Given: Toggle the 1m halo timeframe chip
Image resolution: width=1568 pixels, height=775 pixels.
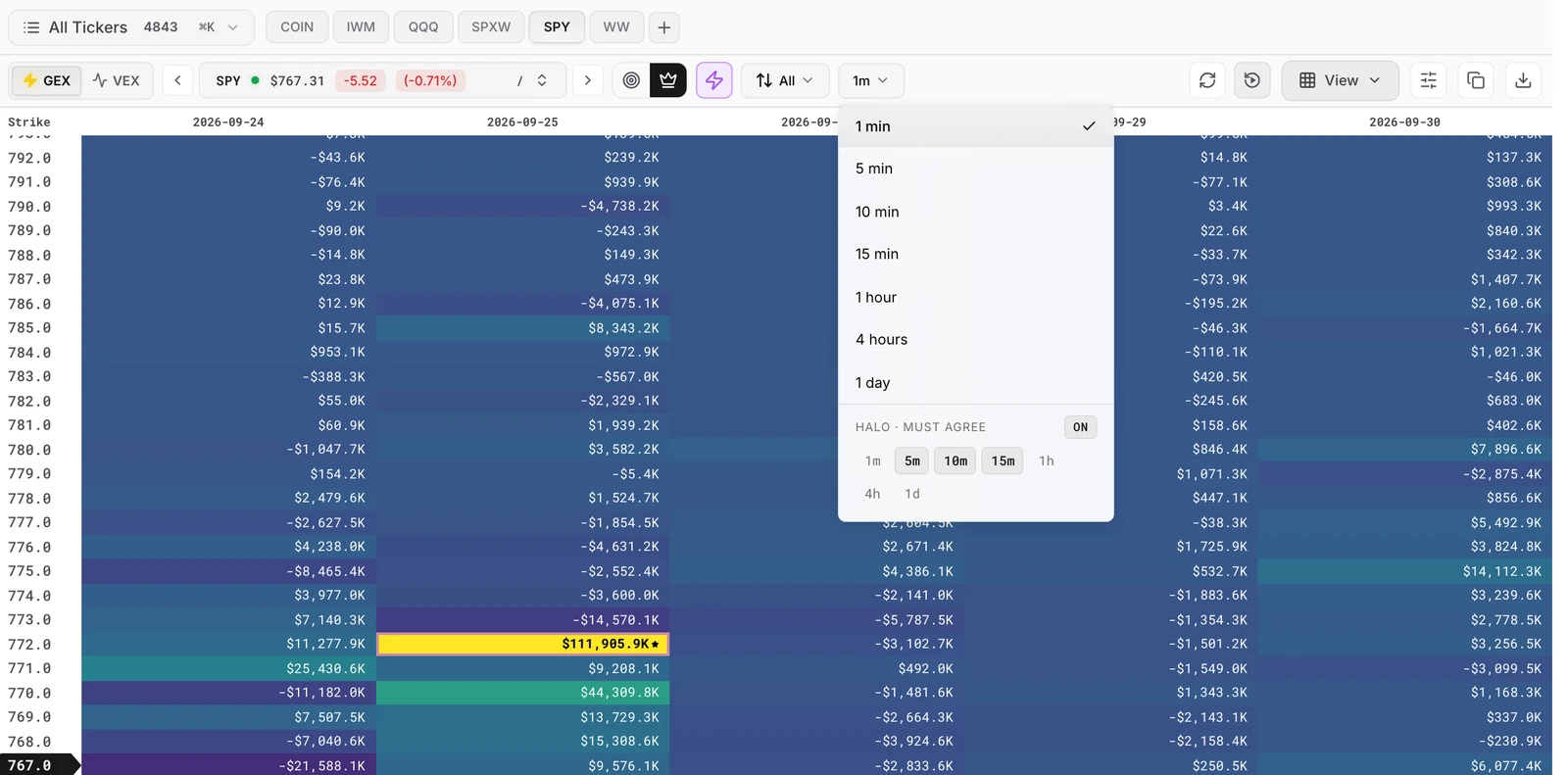Looking at the screenshot, I should (x=873, y=460).
